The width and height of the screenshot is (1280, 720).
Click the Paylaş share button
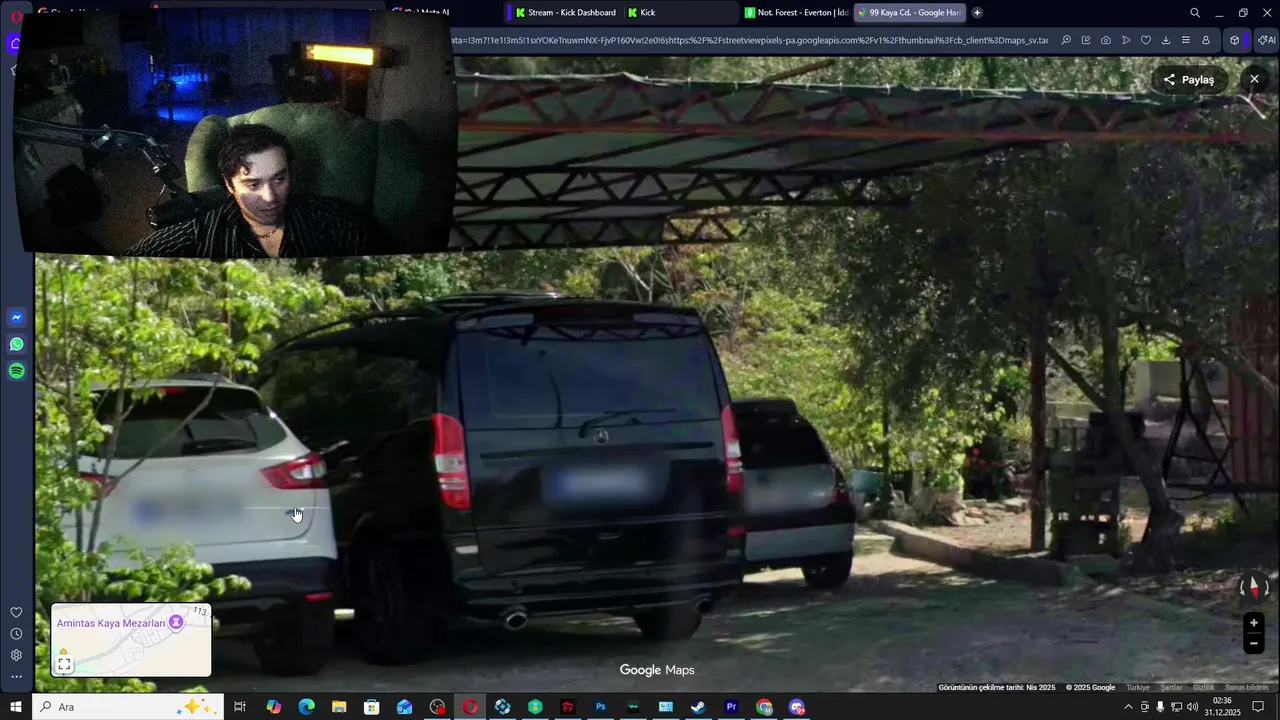(x=1189, y=80)
